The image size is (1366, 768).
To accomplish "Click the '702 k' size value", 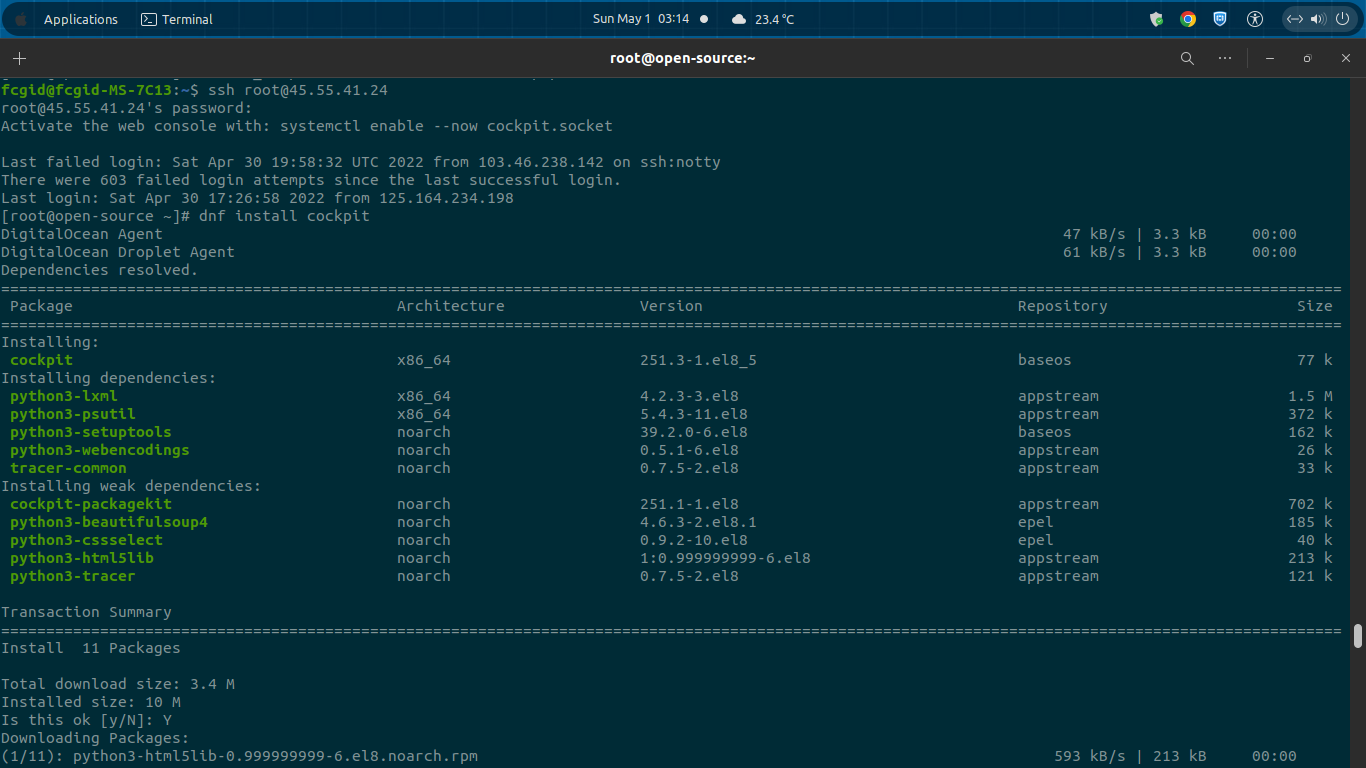I will point(1311,504).
